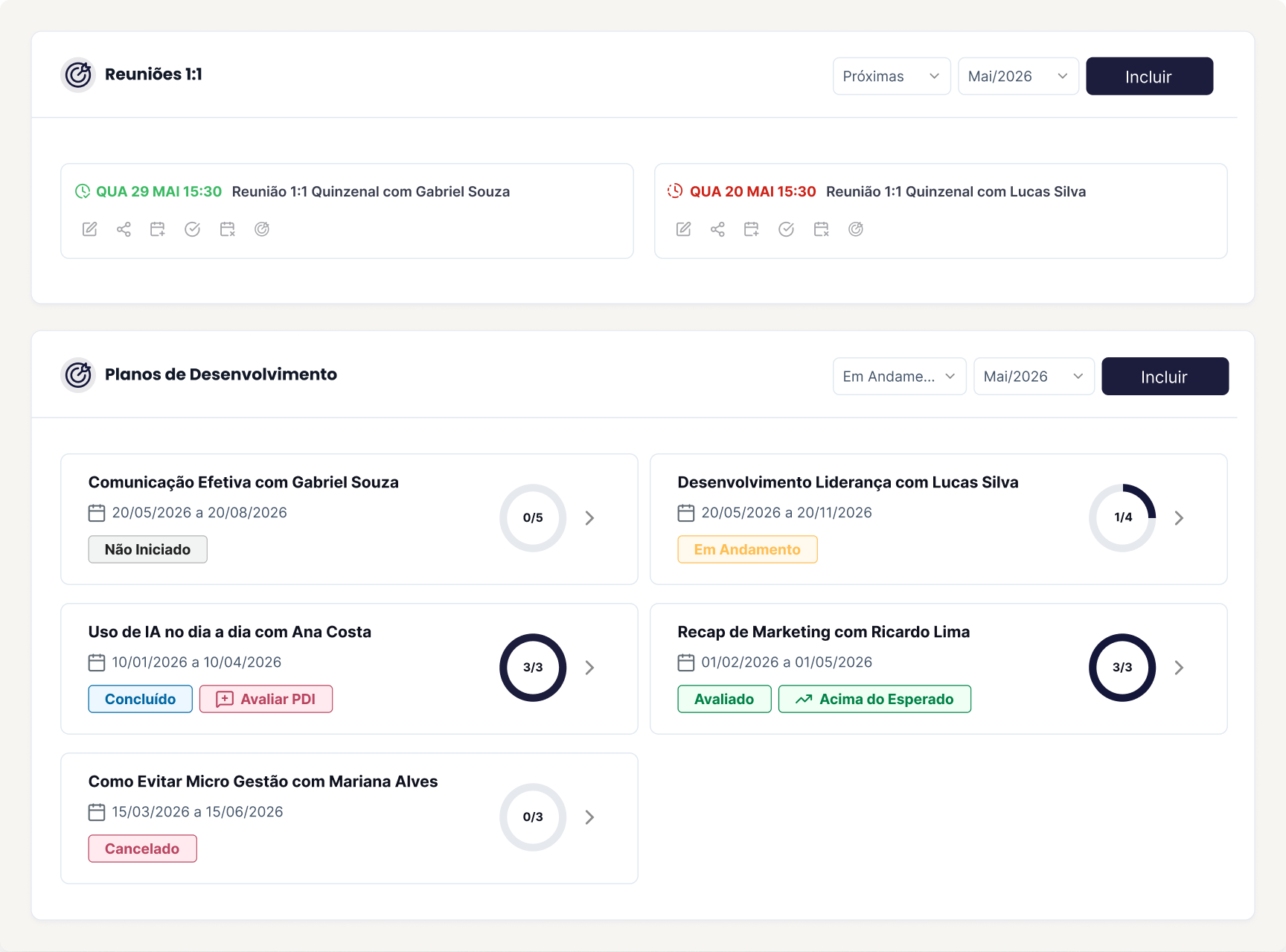This screenshot has width=1286, height=952.
Task: Click target goal icon on Gabriel Souza meeting
Action: (262, 229)
